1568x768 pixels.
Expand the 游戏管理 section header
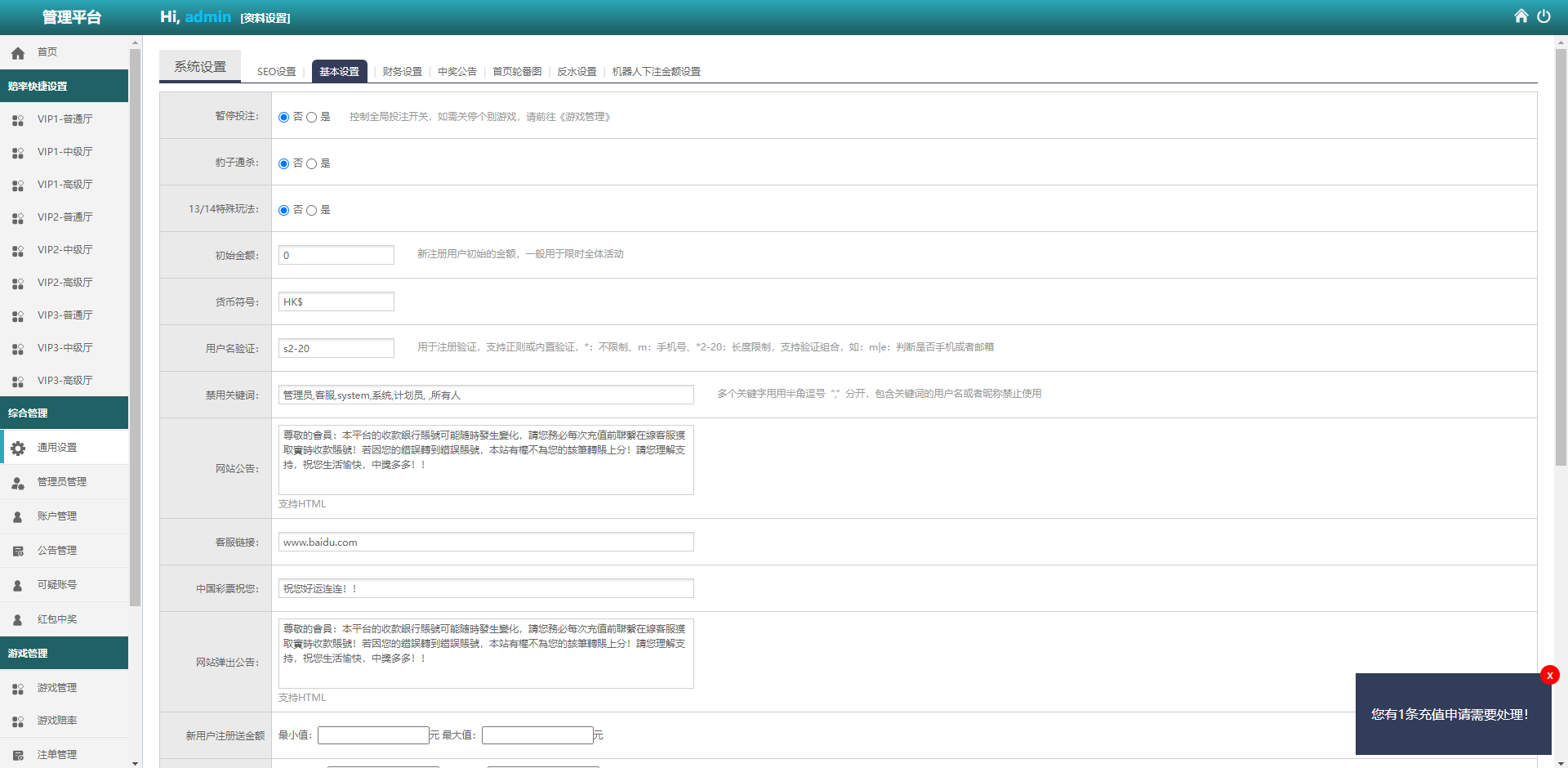[64, 653]
